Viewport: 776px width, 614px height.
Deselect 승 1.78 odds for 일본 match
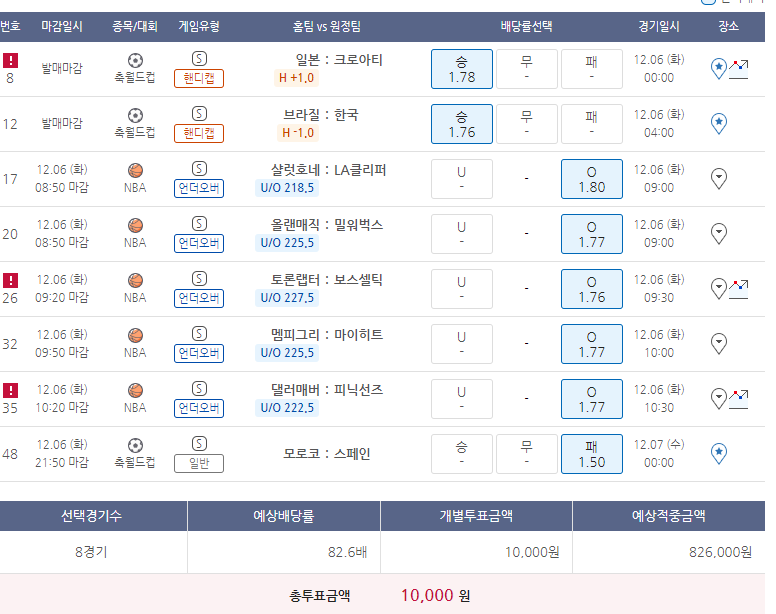point(462,69)
